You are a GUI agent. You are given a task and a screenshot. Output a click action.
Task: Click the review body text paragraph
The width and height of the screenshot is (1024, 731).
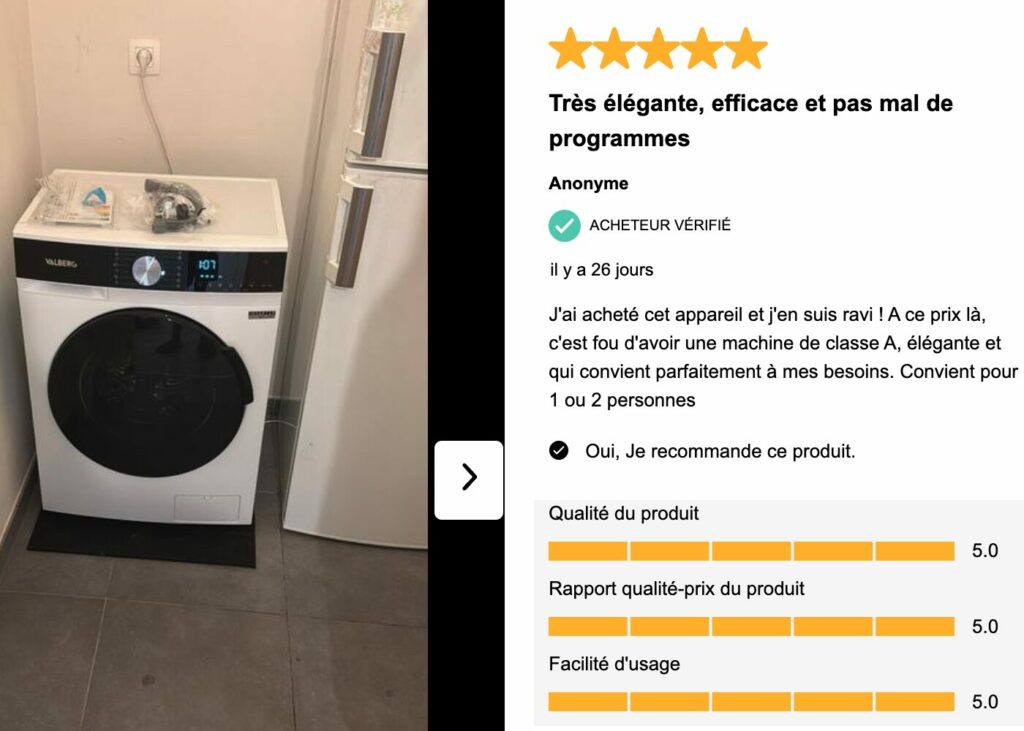[783, 357]
